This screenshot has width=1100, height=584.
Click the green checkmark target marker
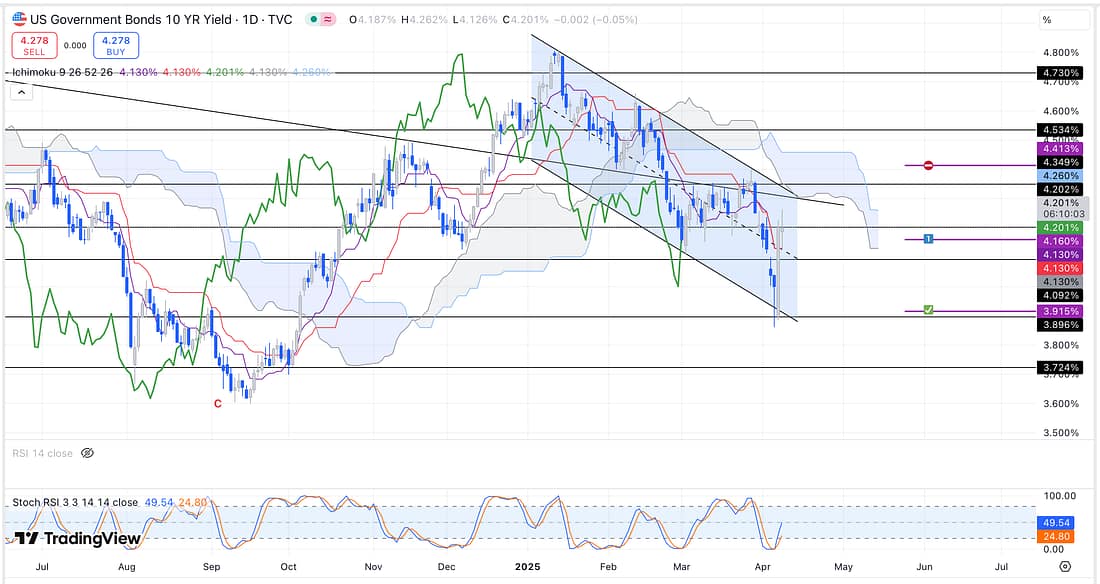click(x=929, y=311)
